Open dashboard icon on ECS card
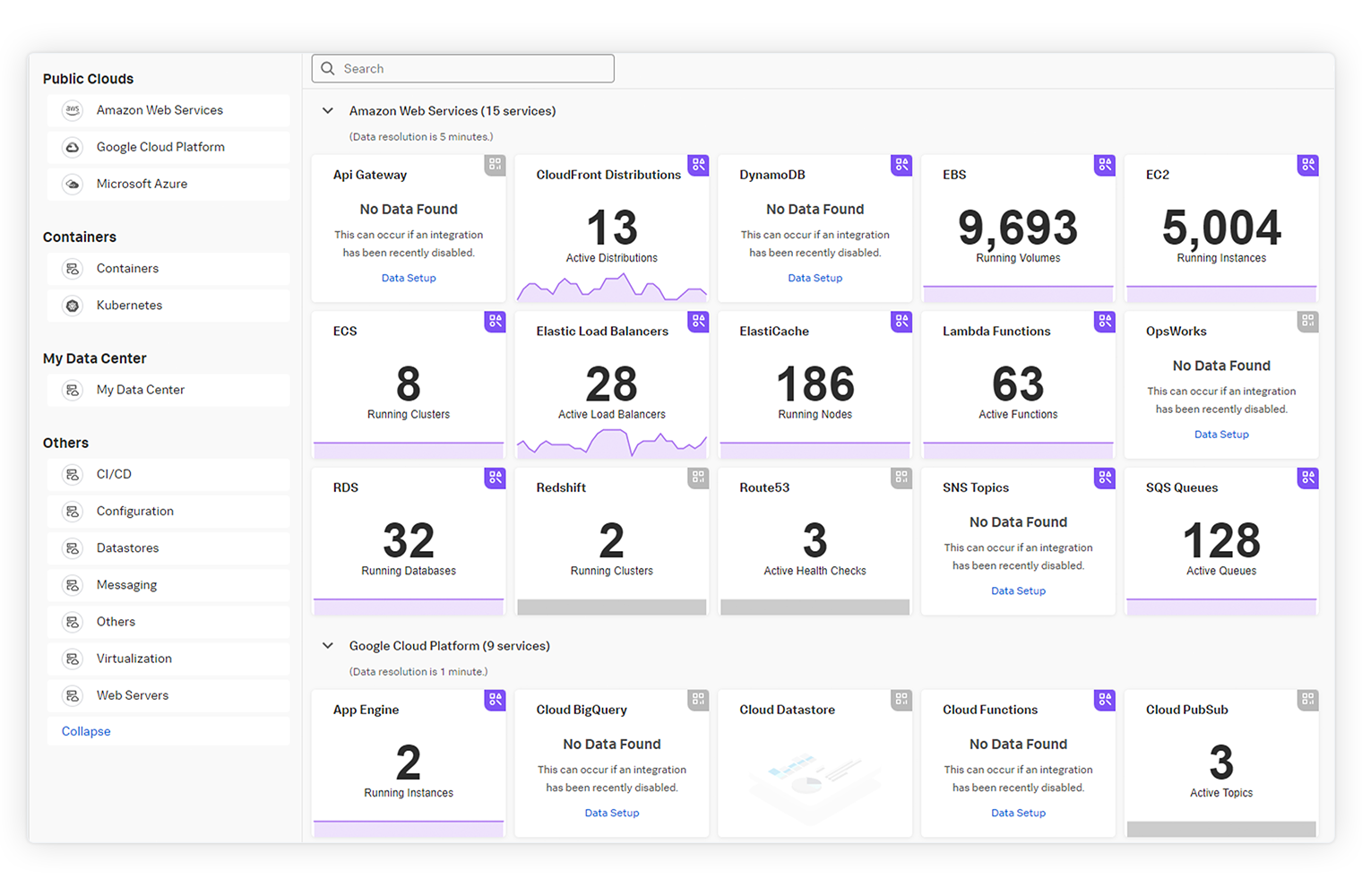 click(495, 322)
